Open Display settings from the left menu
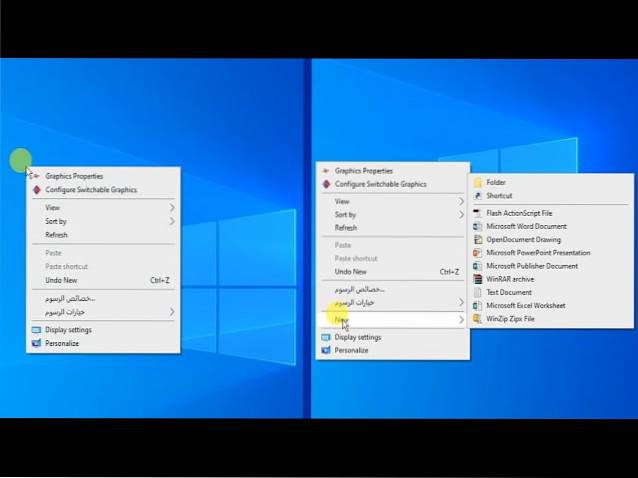Screen dimensions: 638x478 68,329
